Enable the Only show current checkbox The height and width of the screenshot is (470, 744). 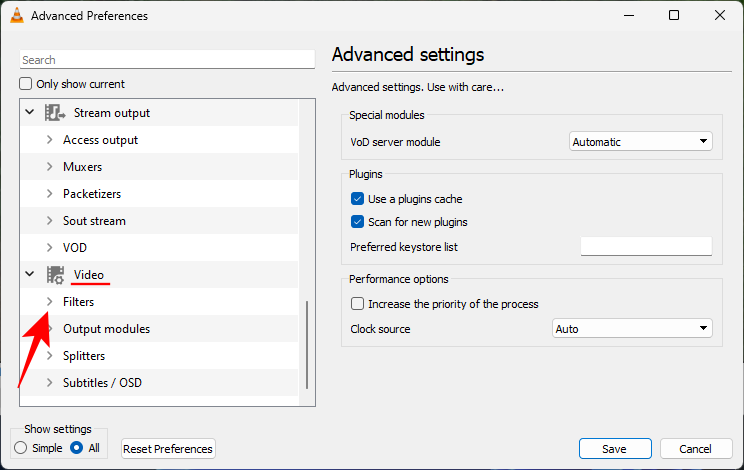(27, 84)
